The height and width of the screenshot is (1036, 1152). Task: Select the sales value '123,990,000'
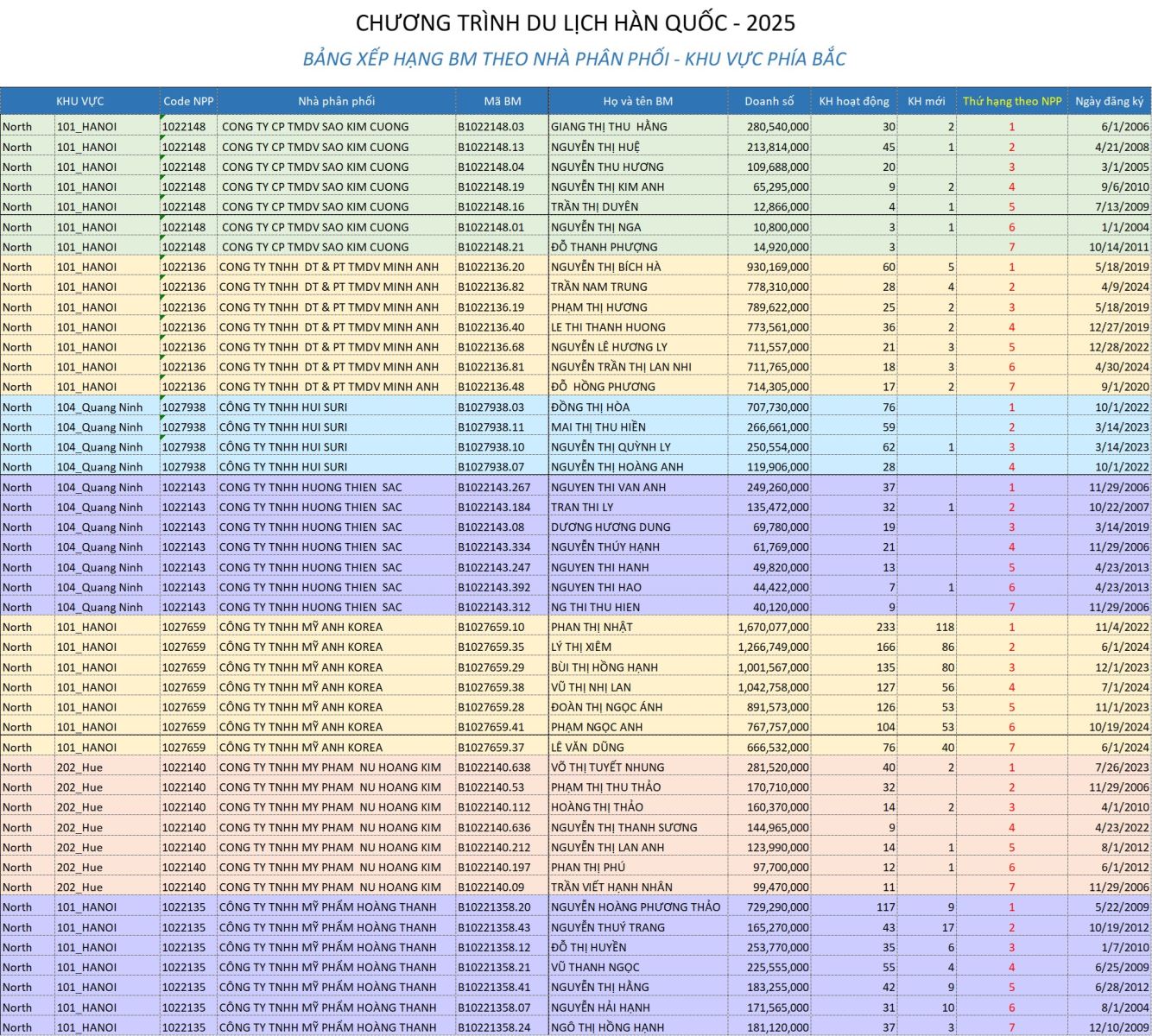pyautogui.click(x=778, y=847)
